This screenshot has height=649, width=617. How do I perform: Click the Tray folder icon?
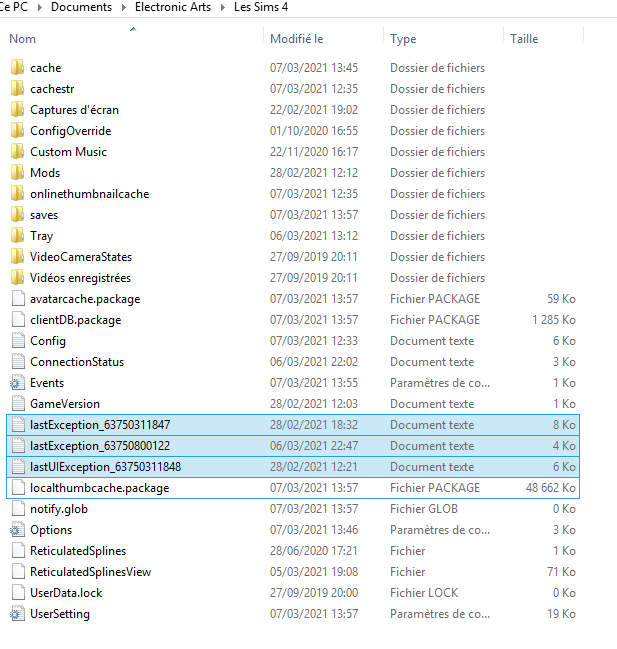point(16,236)
